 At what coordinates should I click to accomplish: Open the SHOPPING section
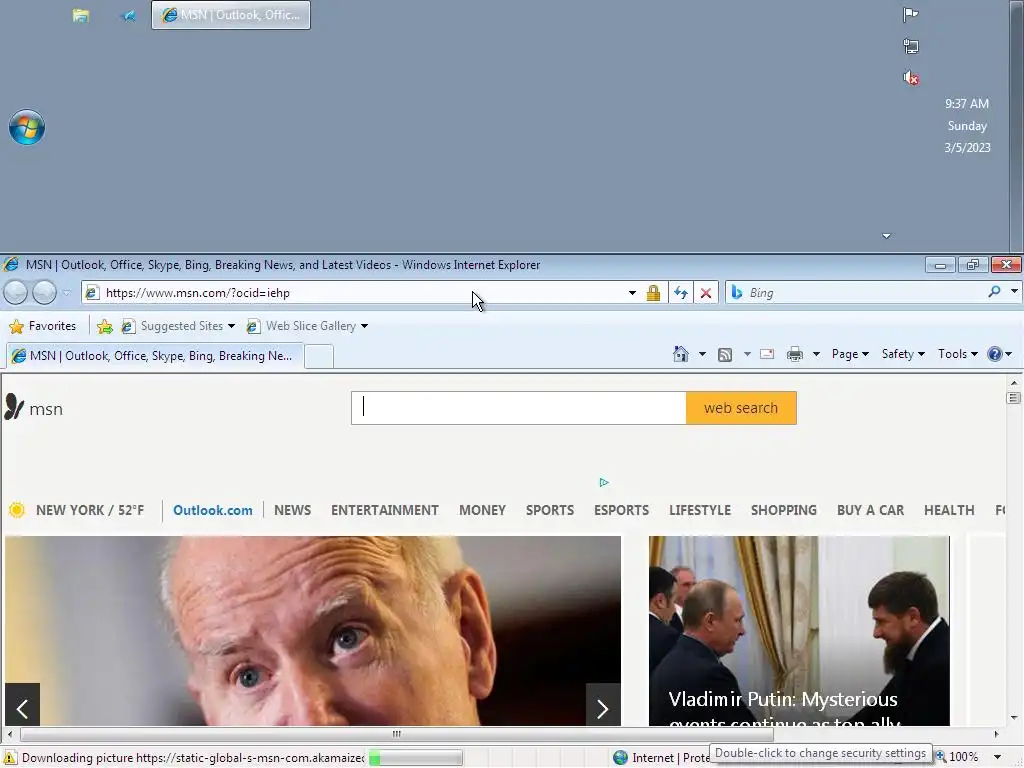784,510
